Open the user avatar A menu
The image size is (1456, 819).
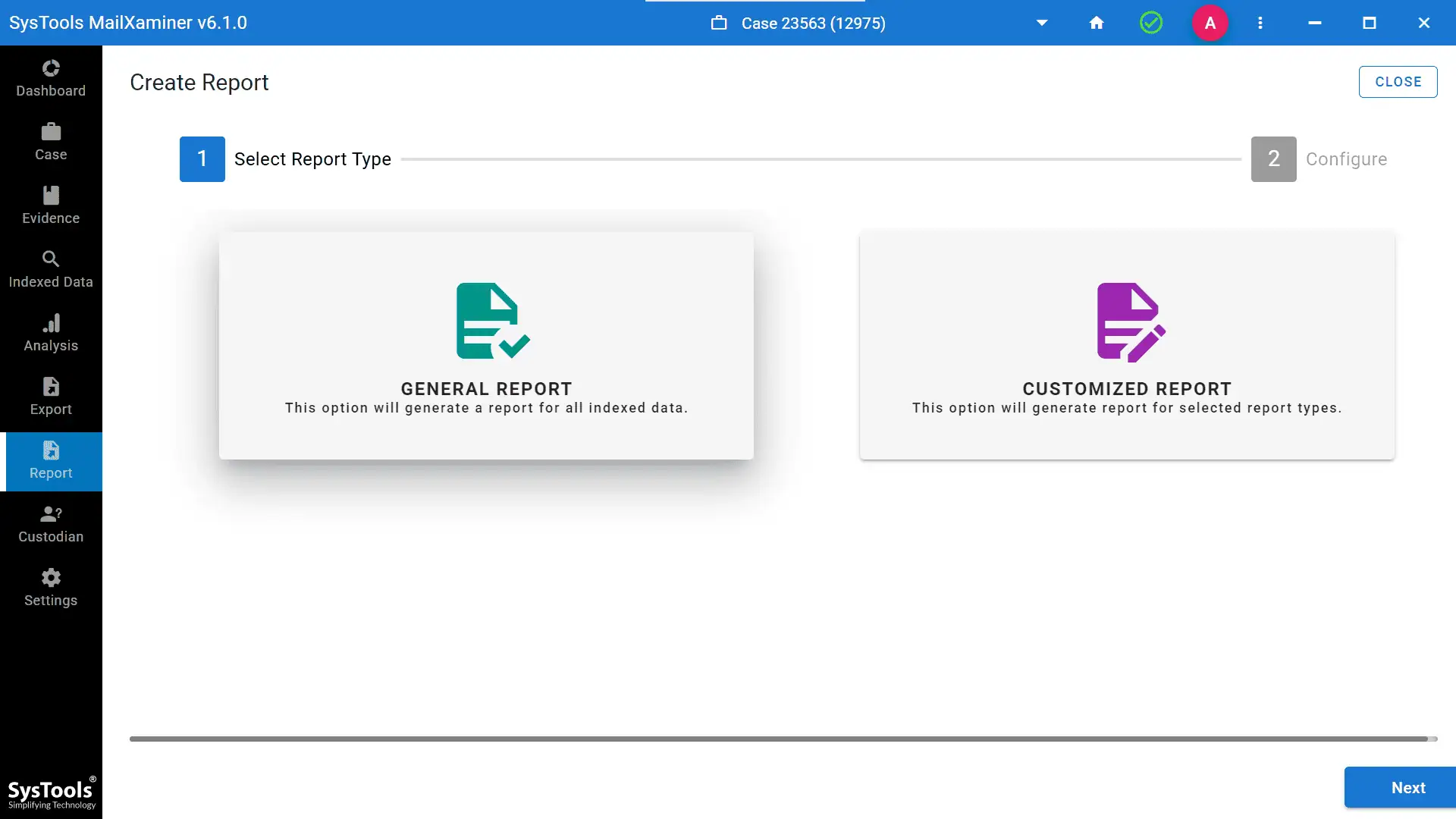click(x=1210, y=23)
